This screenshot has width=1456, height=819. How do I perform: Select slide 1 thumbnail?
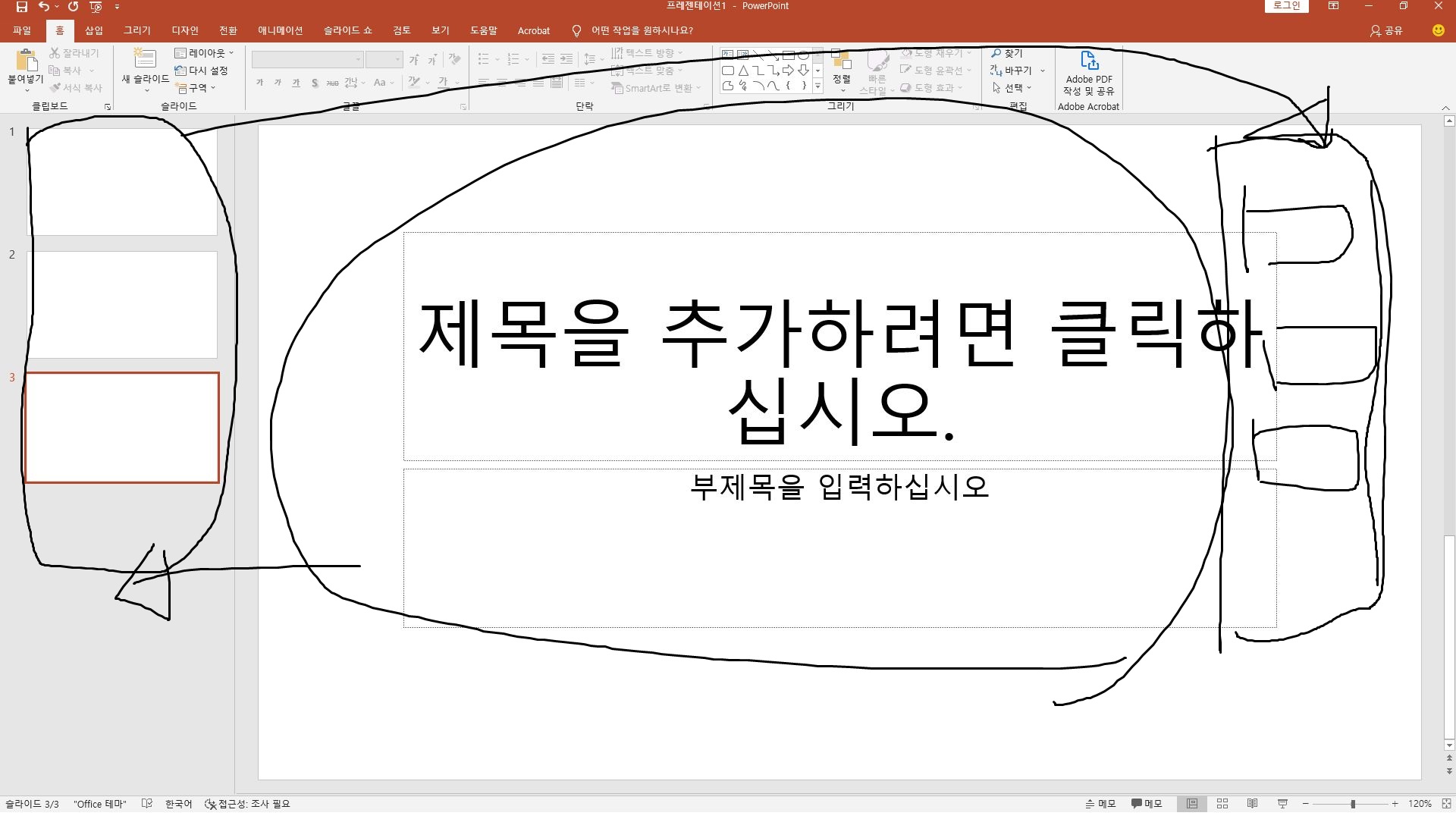click(122, 182)
